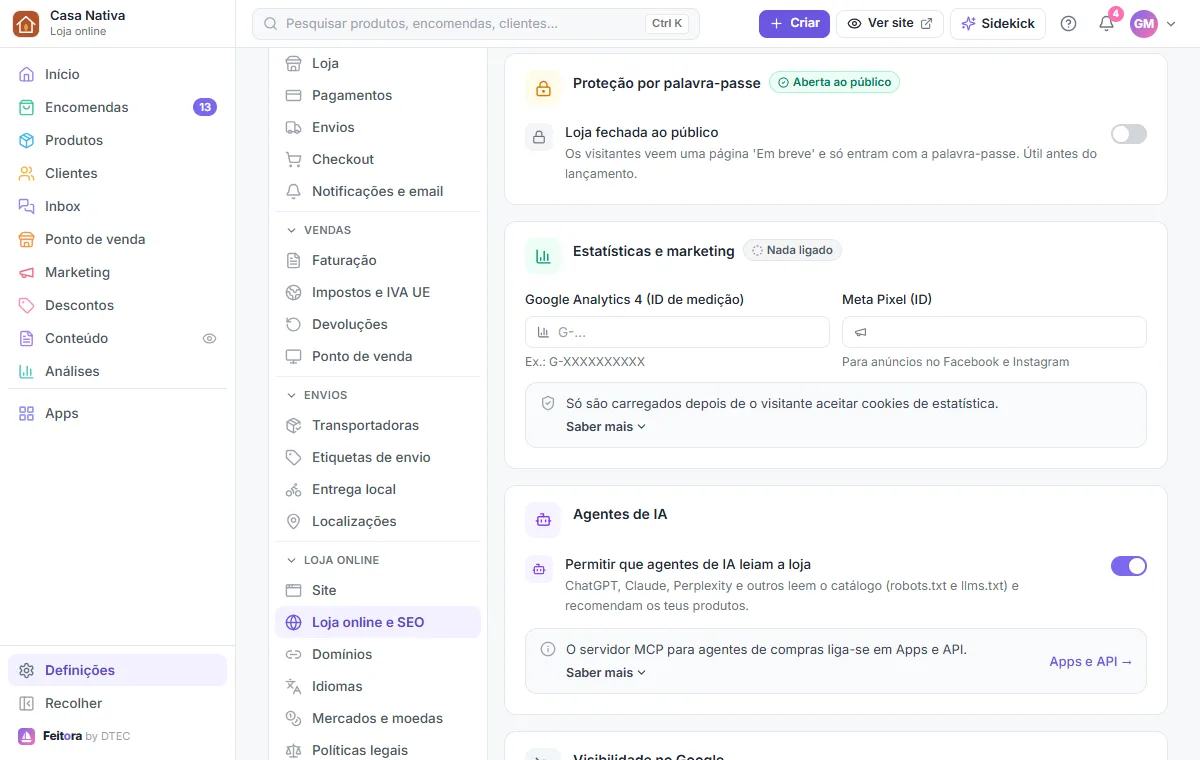Click the Análises bar chart icon
This screenshot has width=1200, height=760.
[27, 371]
